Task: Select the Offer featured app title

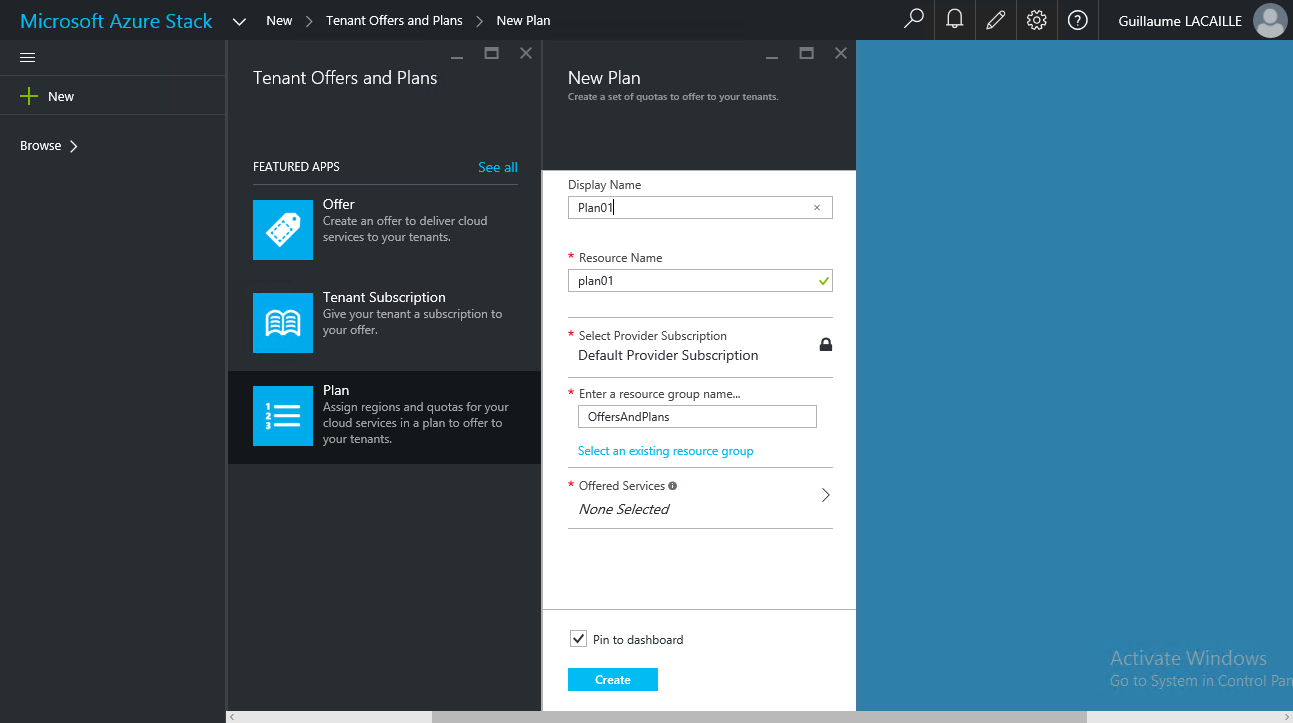Action: [x=339, y=204]
